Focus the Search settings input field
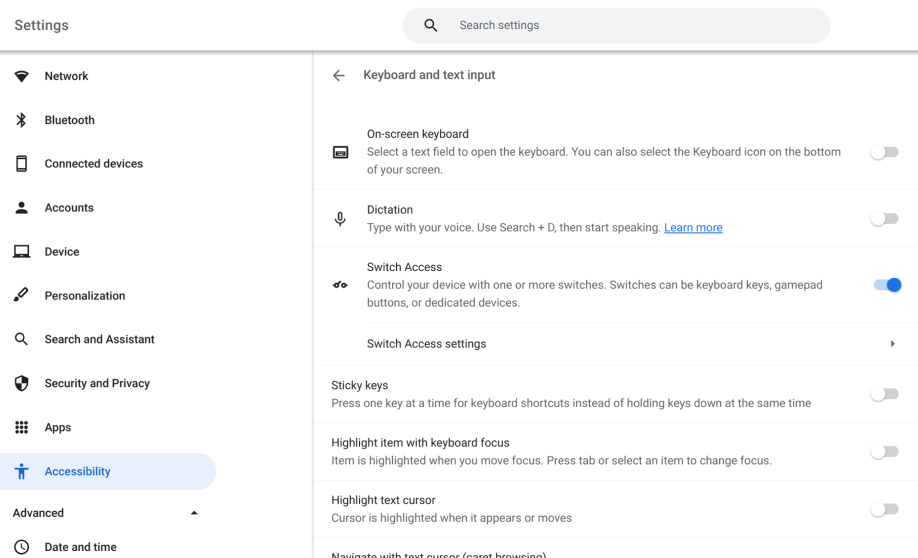The height and width of the screenshot is (558, 918). 616,25
